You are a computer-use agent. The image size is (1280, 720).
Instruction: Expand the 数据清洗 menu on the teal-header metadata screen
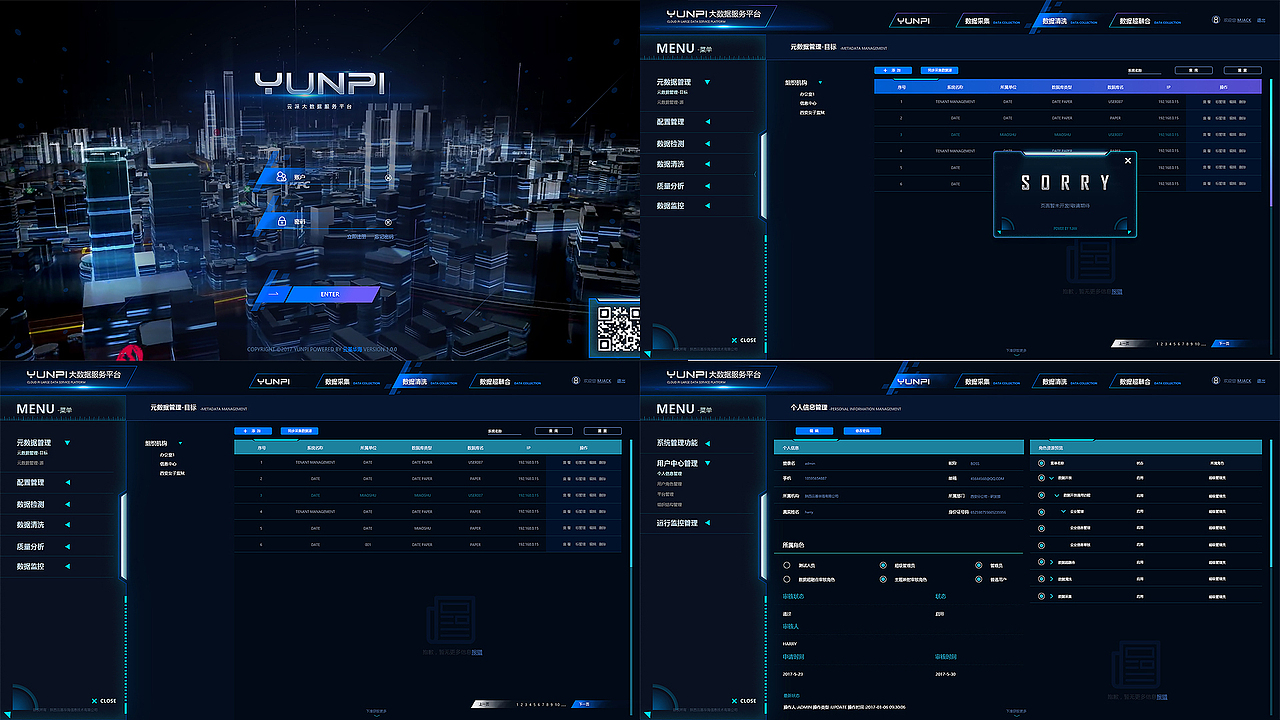(x=67, y=525)
